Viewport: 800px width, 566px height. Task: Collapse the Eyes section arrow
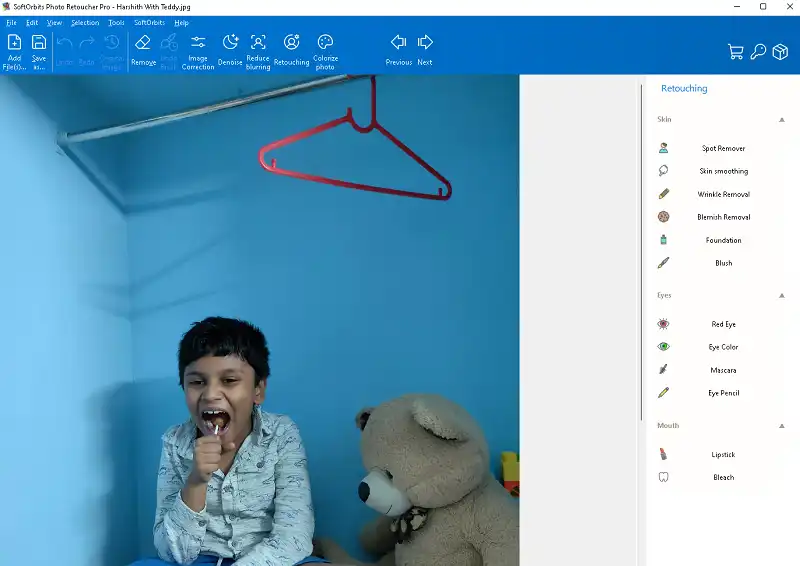pos(782,296)
